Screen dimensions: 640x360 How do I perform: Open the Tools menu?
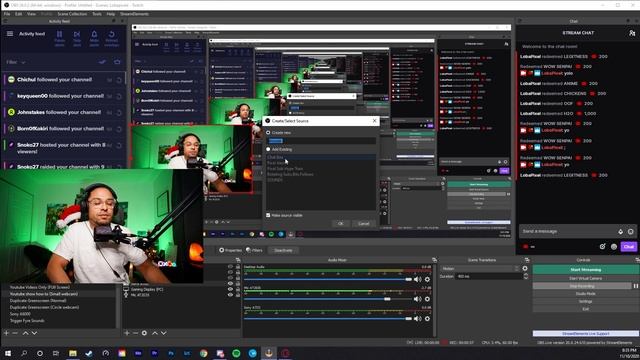97,14
